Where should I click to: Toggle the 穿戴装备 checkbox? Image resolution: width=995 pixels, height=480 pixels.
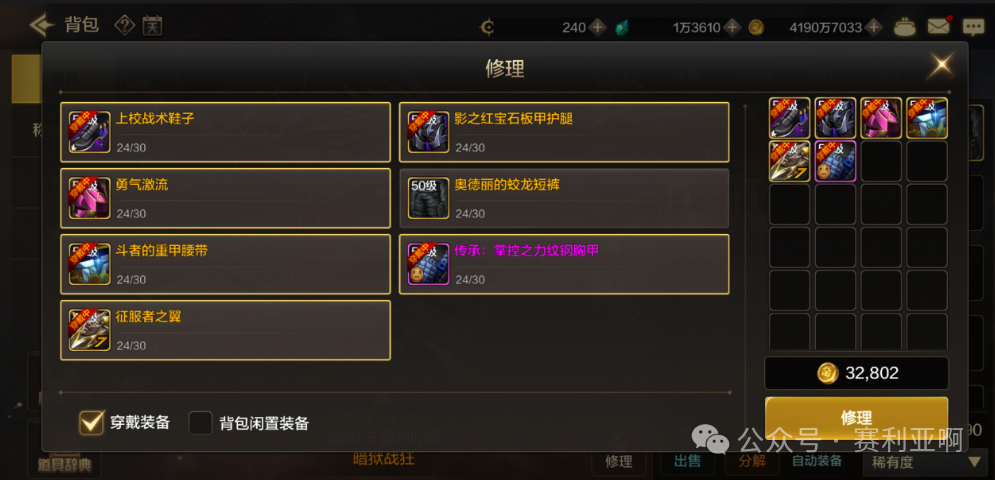92,423
